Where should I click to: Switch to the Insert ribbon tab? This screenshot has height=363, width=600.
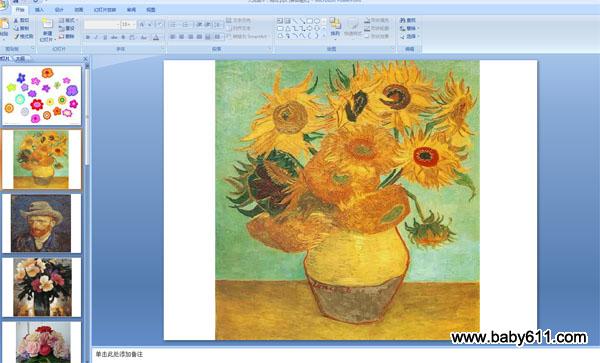tap(39, 10)
